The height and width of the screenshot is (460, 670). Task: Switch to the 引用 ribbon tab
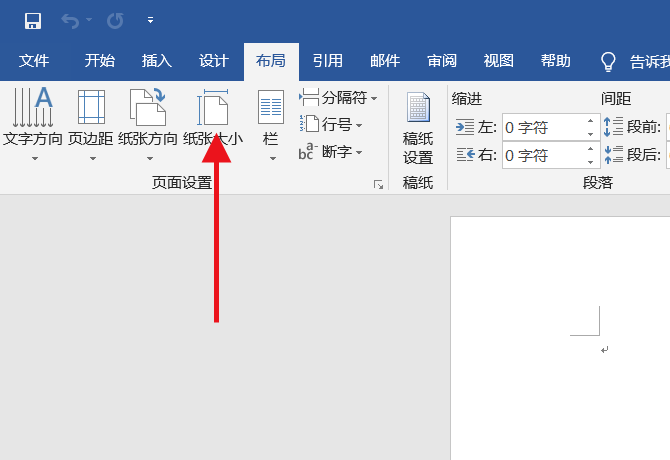pyautogui.click(x=328, y=61)
